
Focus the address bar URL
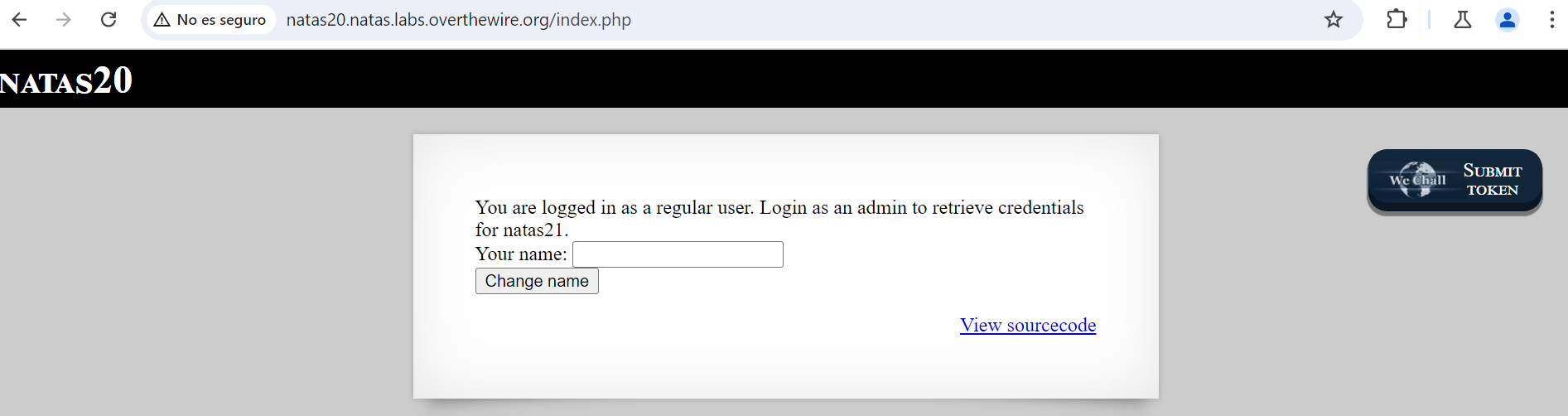point(458,20)
